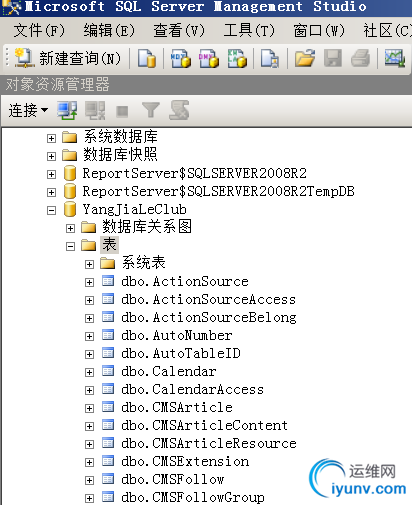Open the 文件(F) menu
The height and width of the screenshot is (505, 412).
(39, 31)
